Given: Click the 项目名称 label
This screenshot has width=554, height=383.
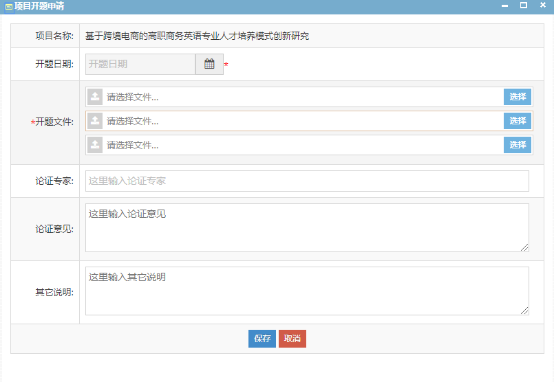Looking at the screenshot, I should point(54,36).
